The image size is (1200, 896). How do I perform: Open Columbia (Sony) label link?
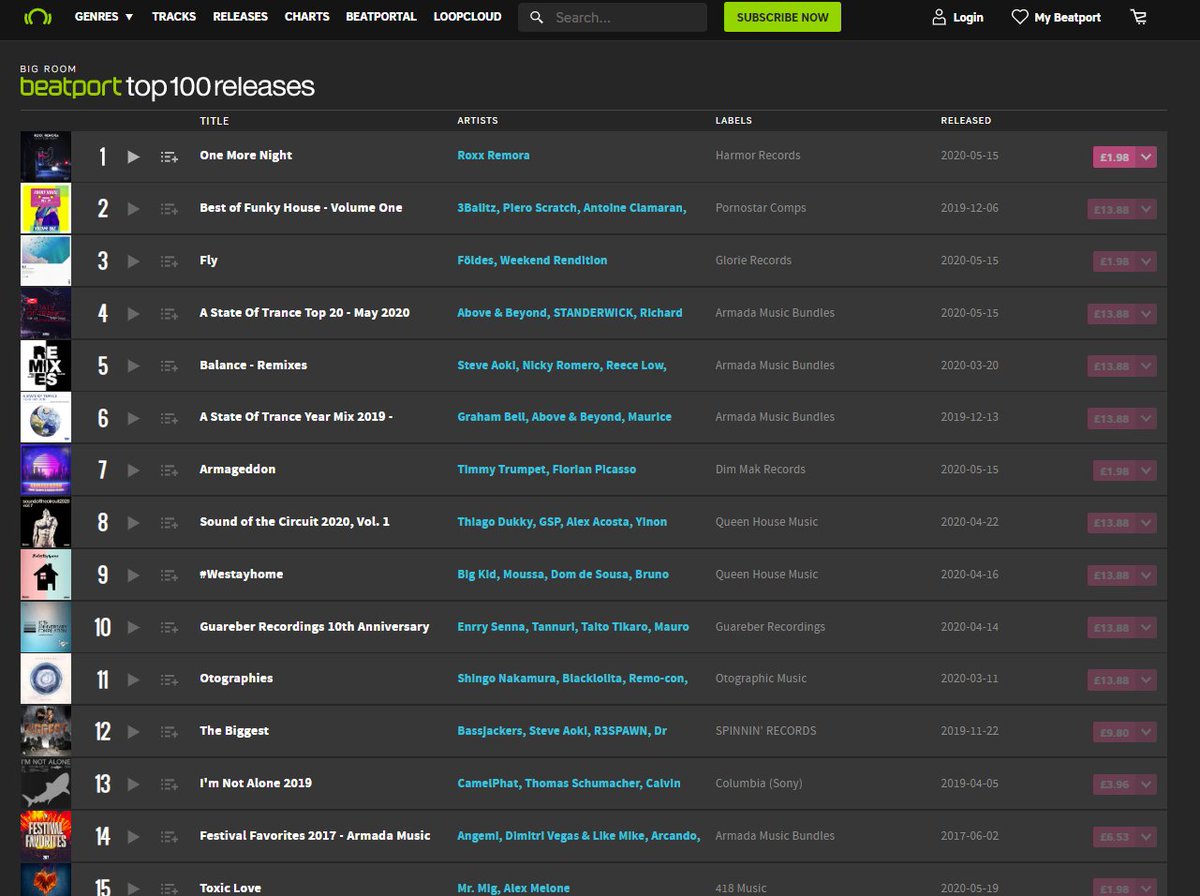(759, 784)
